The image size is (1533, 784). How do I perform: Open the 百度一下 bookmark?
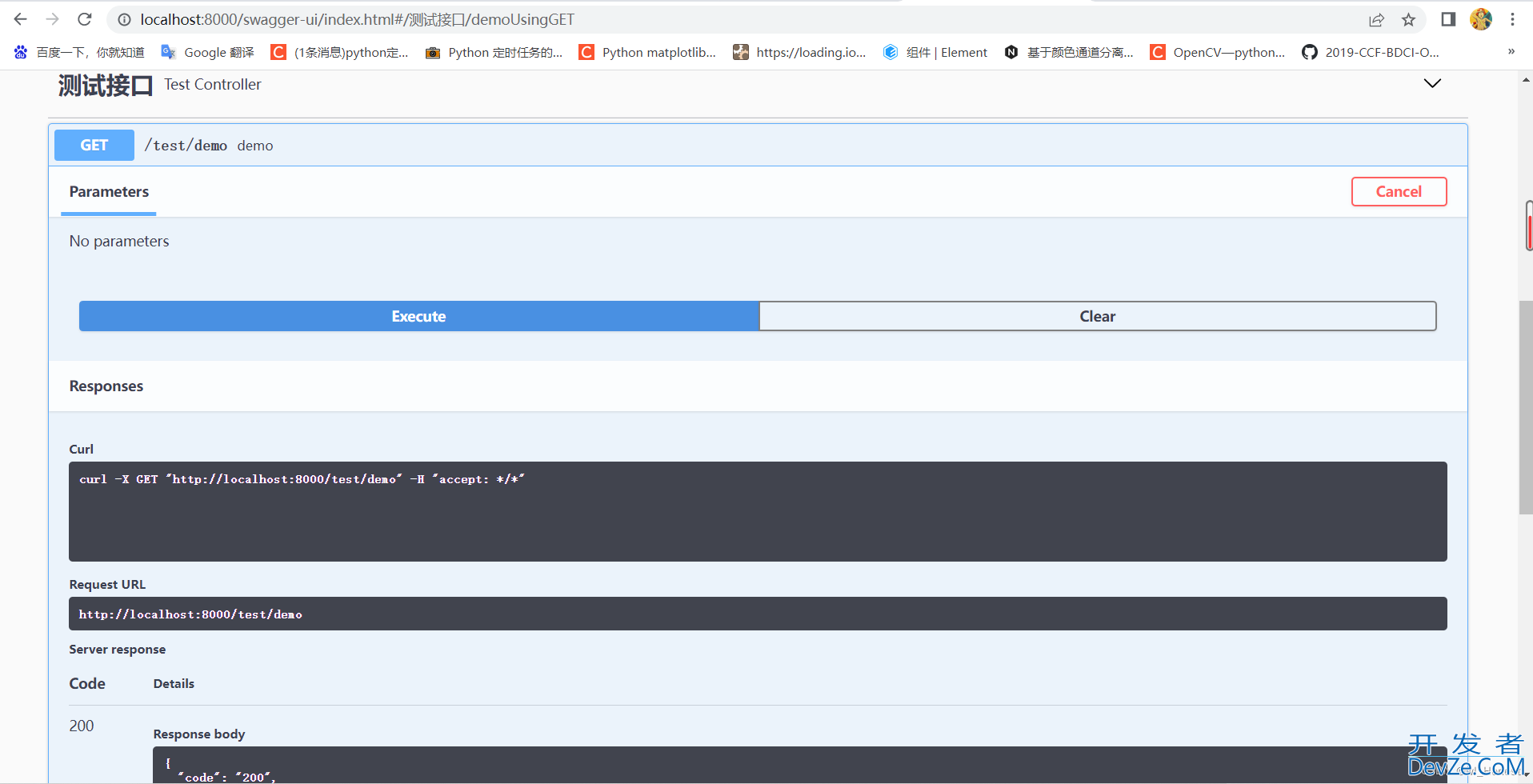(79, 52)
